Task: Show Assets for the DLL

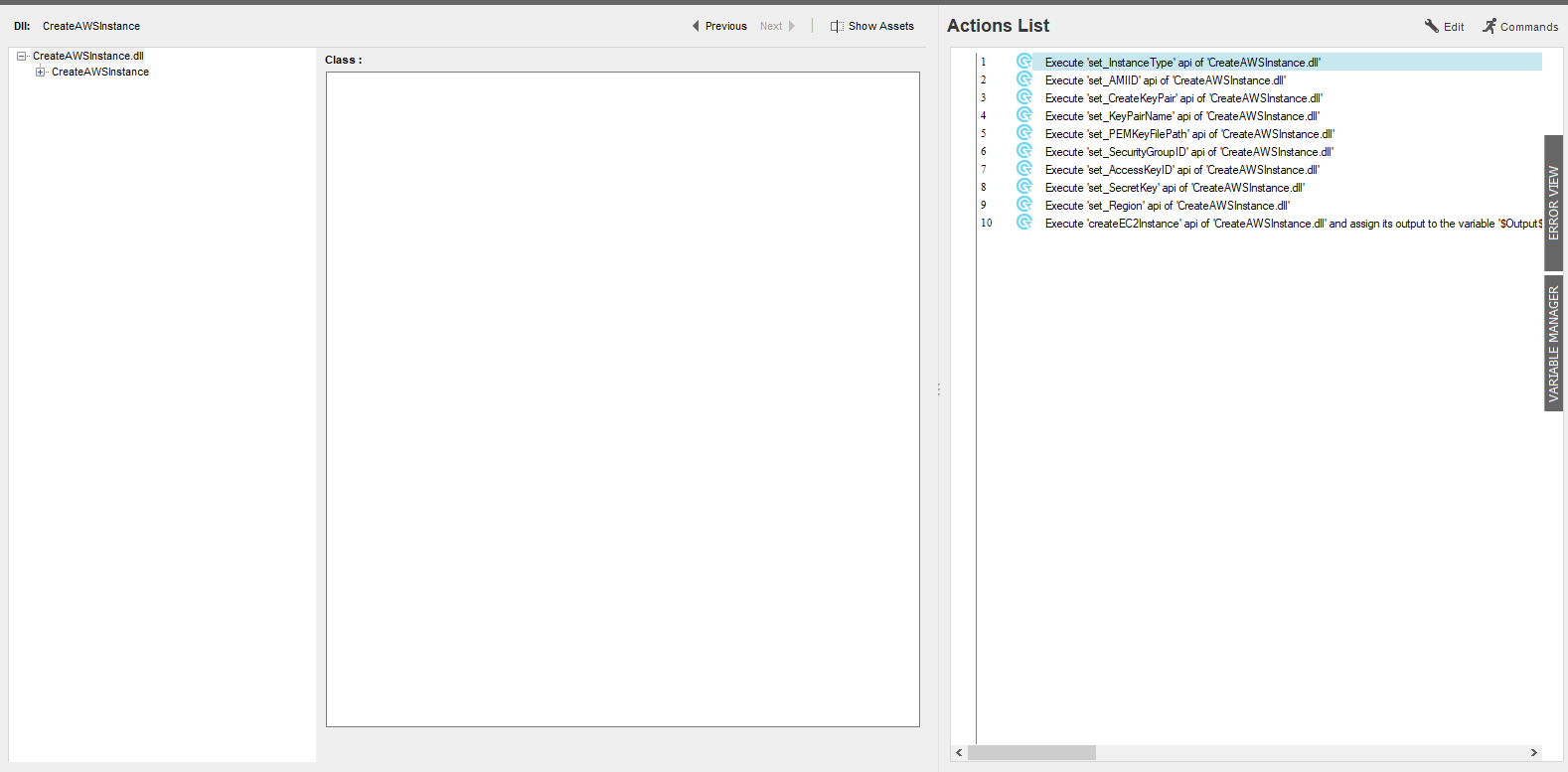Action: (x=872, y=26)
